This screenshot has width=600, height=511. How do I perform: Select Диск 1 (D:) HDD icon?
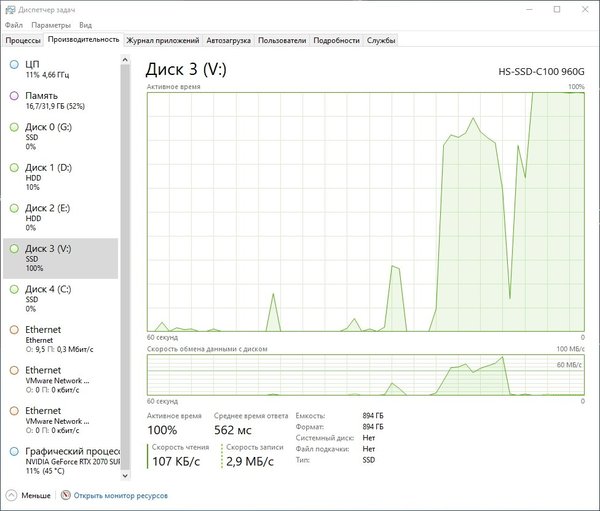[14, 168]
